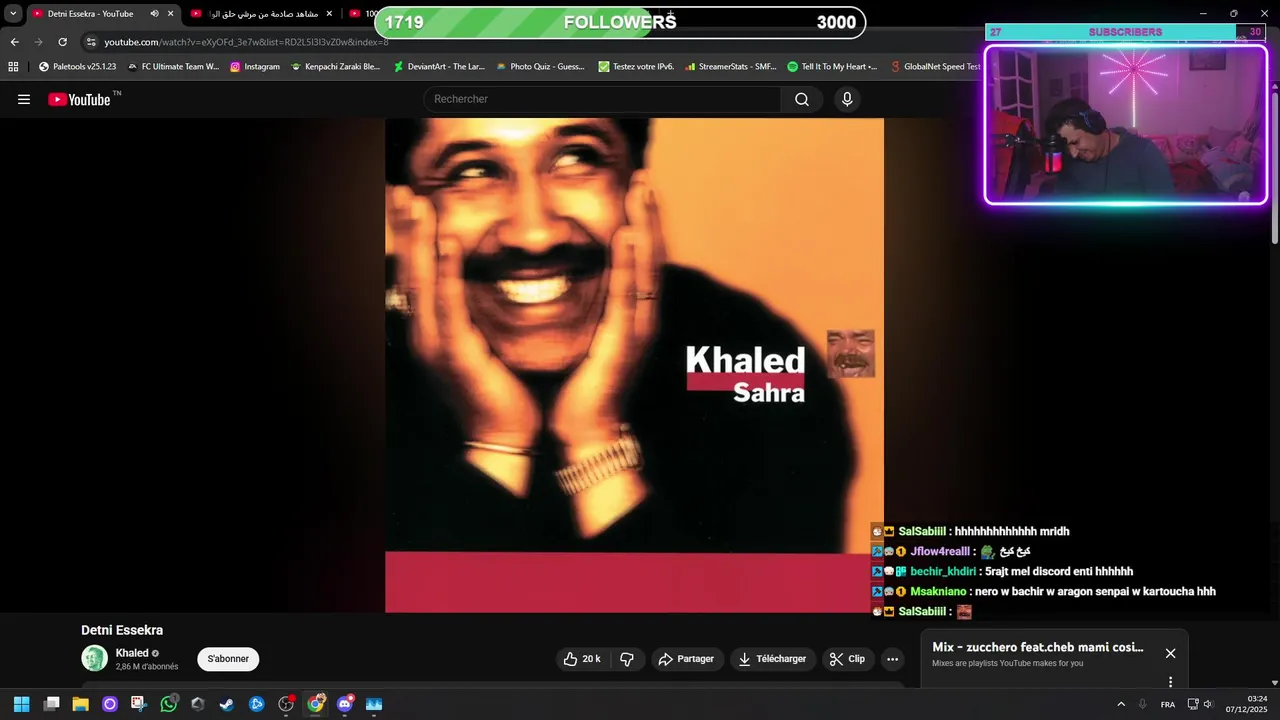Go forward with the browser arrow
This screenshot has height=720, width=1280.
pyautogui.click(x=39, y=42)
